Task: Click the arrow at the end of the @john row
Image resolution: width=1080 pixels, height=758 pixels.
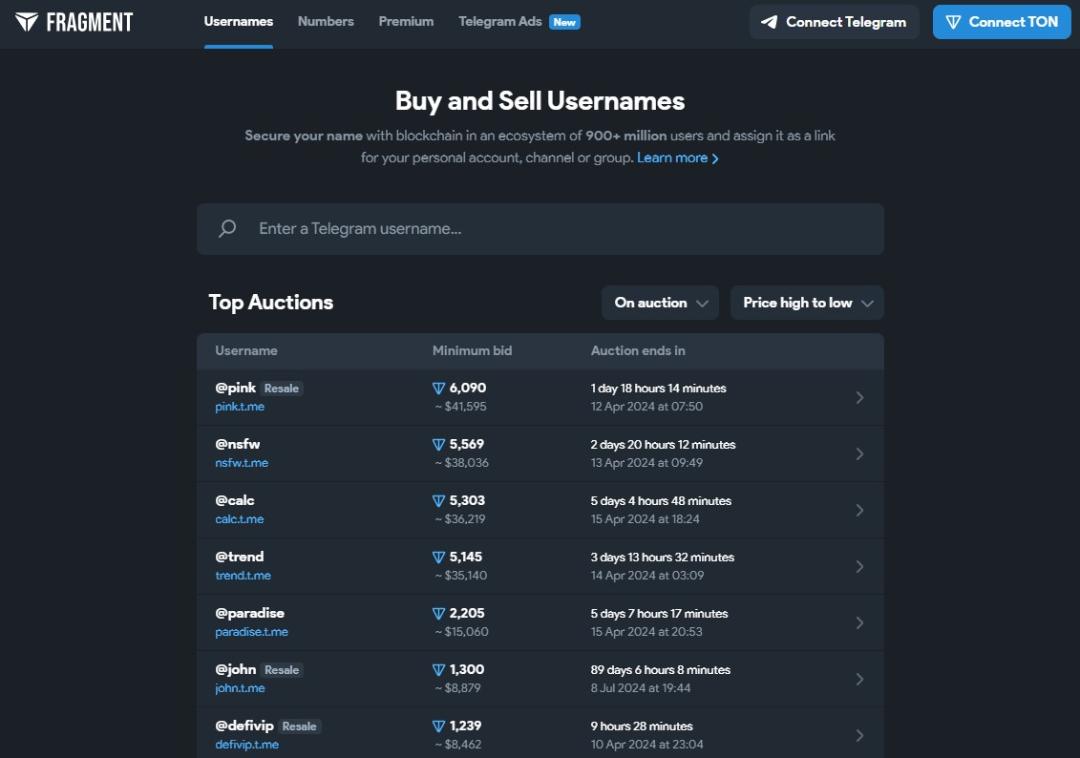Action: point(860,680)
